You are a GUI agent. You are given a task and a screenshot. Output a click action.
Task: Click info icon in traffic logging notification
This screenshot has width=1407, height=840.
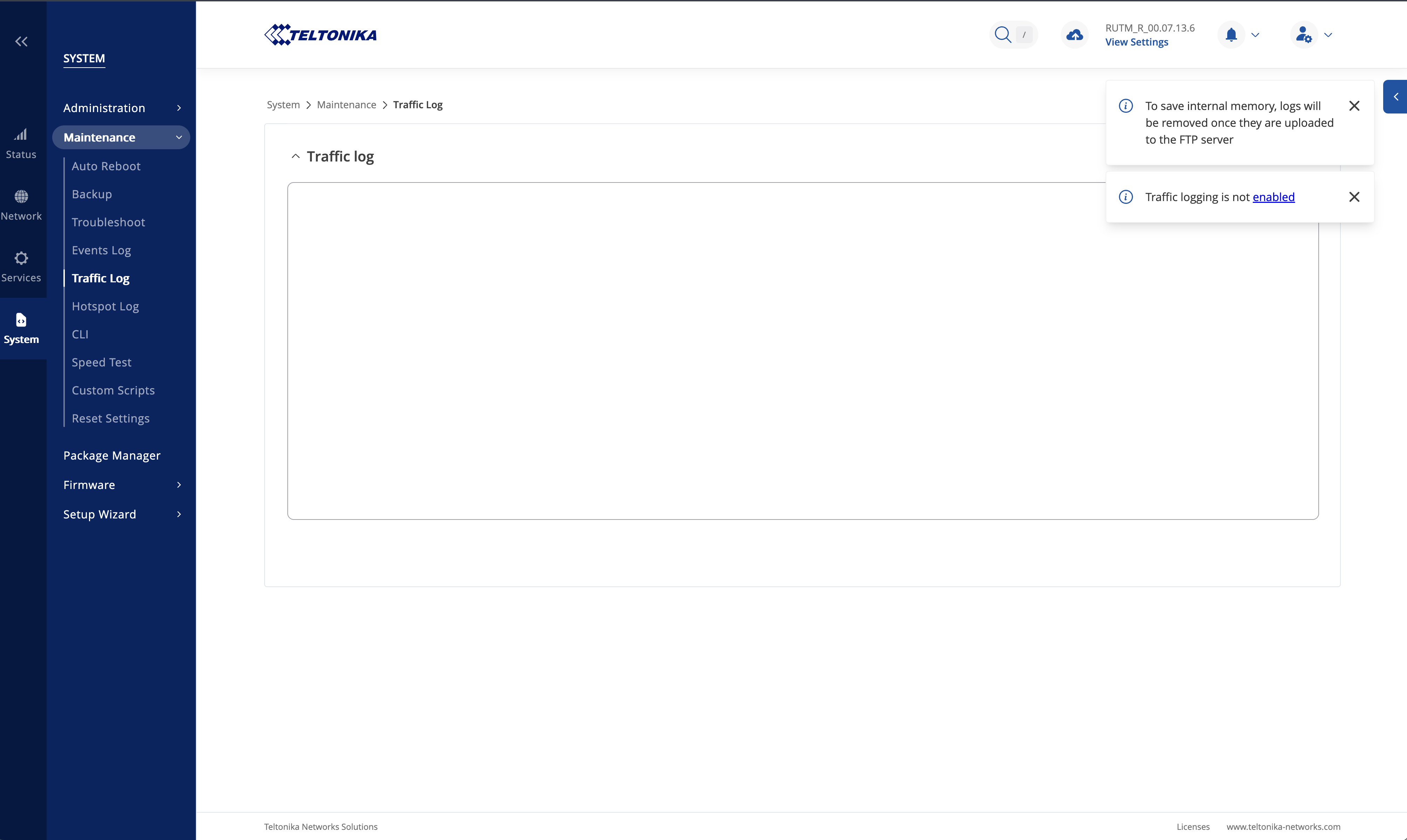(1126, 197)
